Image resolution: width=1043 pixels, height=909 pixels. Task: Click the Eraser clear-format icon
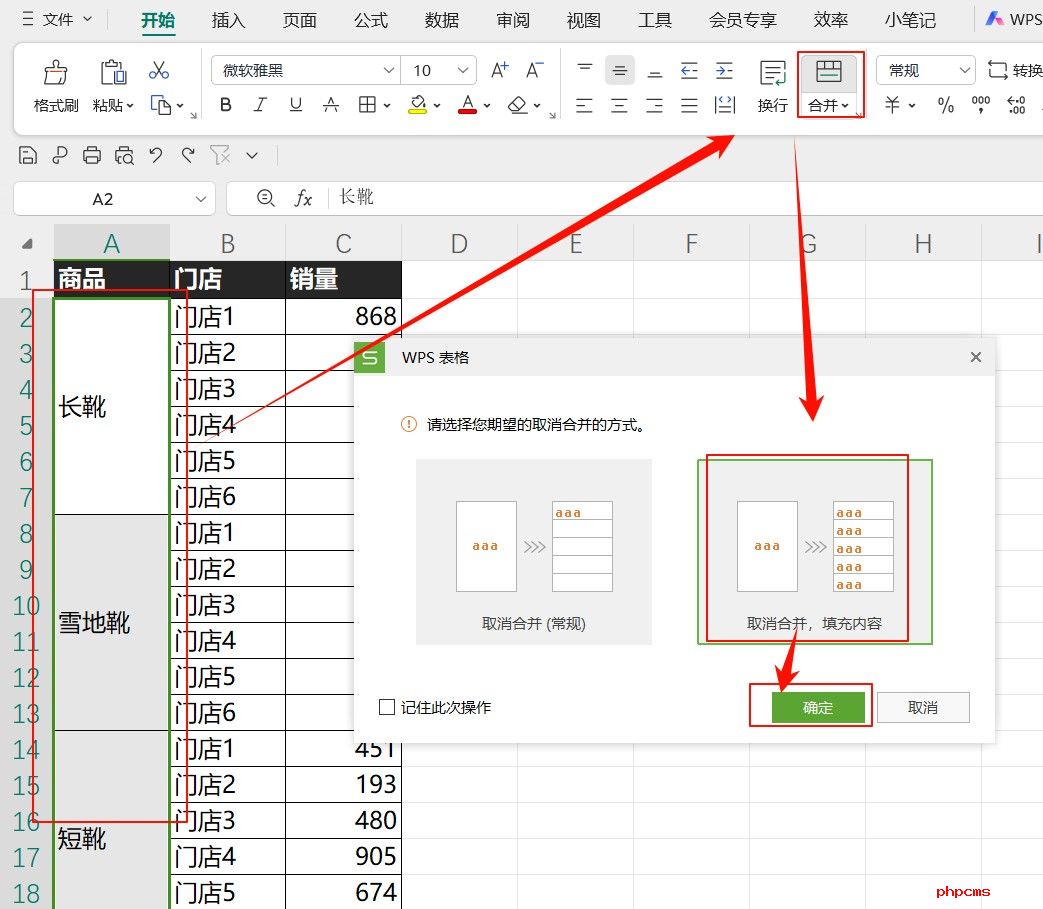tap(518, 104)
